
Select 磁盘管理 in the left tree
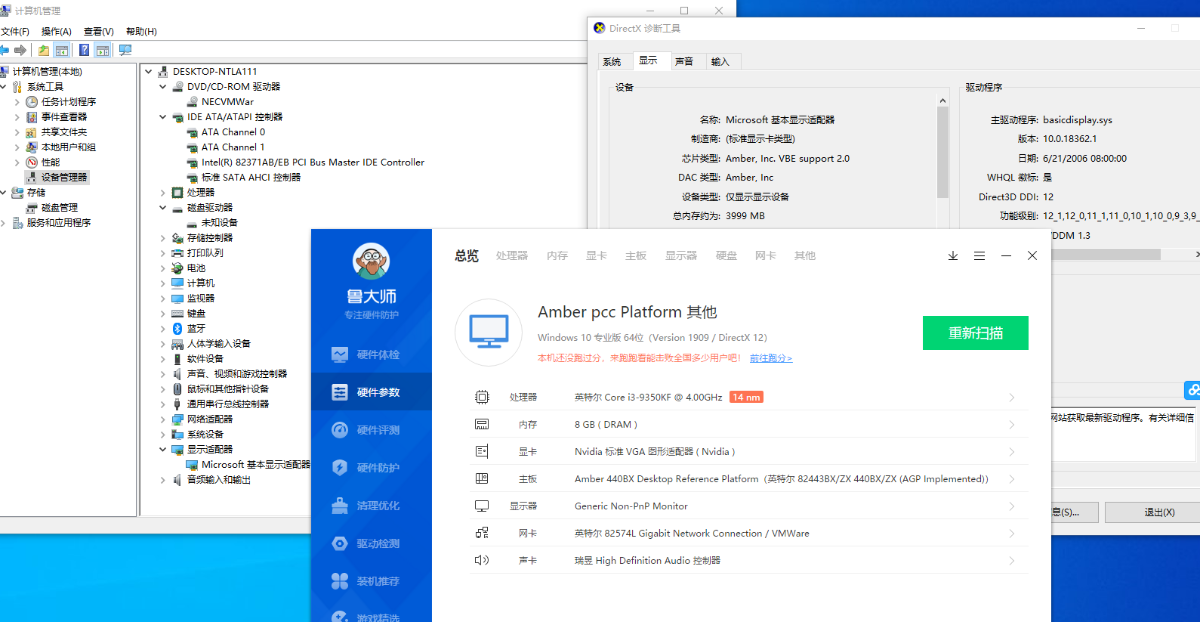pos(59,207)
